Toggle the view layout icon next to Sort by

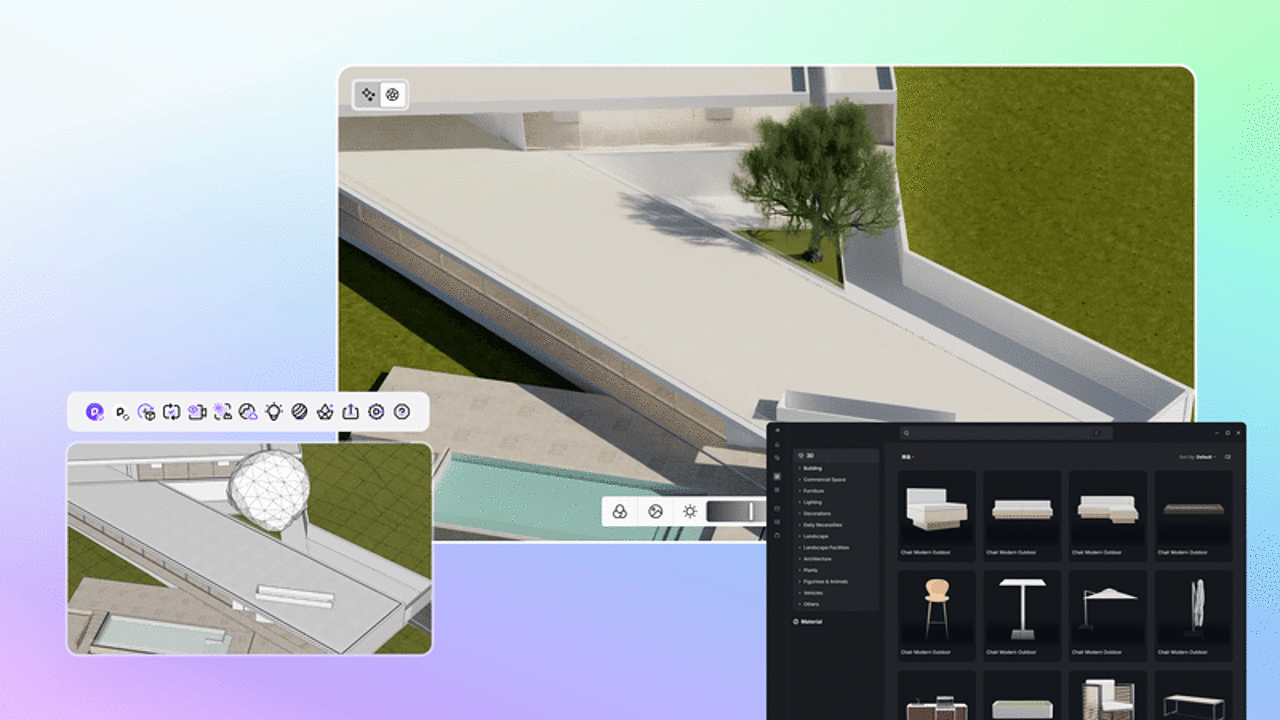point(1227,457)
